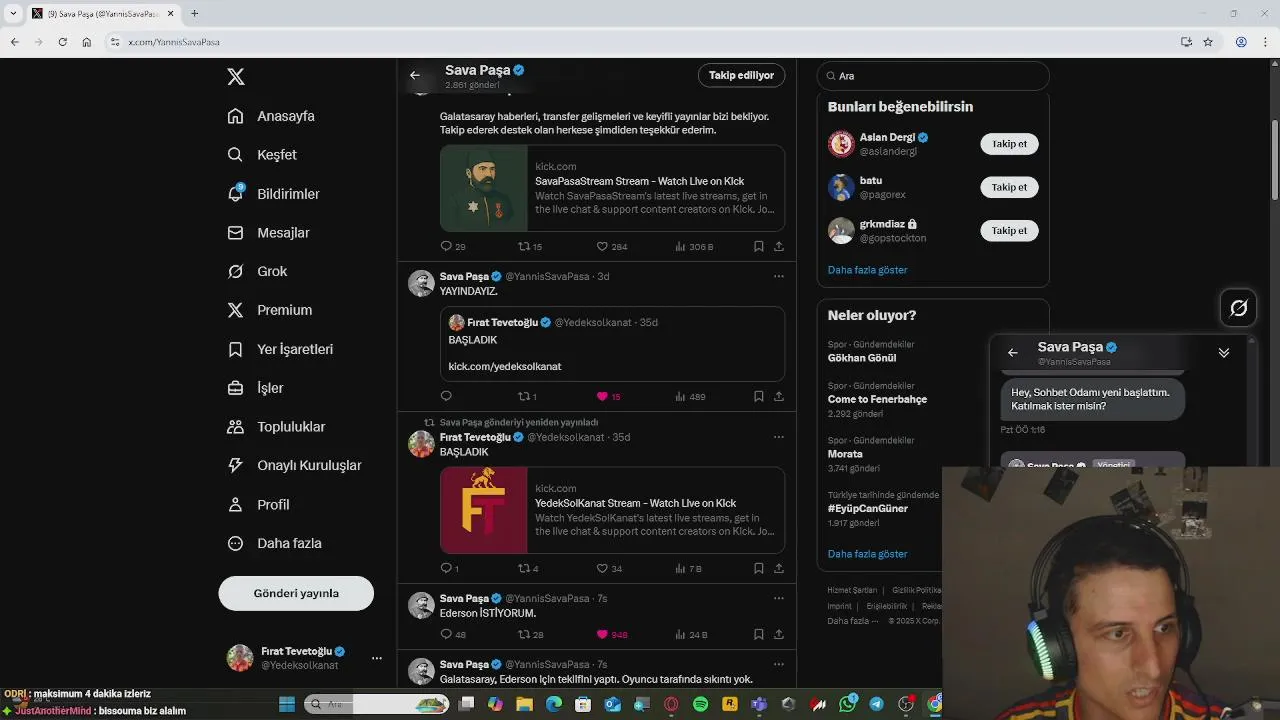Open more options on Ederson İSTİYORUM post
This screenshot has width=1280, height=720.
(x=778, y=598)
